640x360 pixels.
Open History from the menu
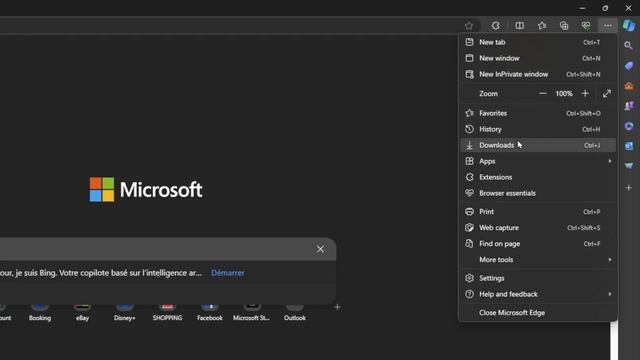pyautogui.click(x=538, y=129)
